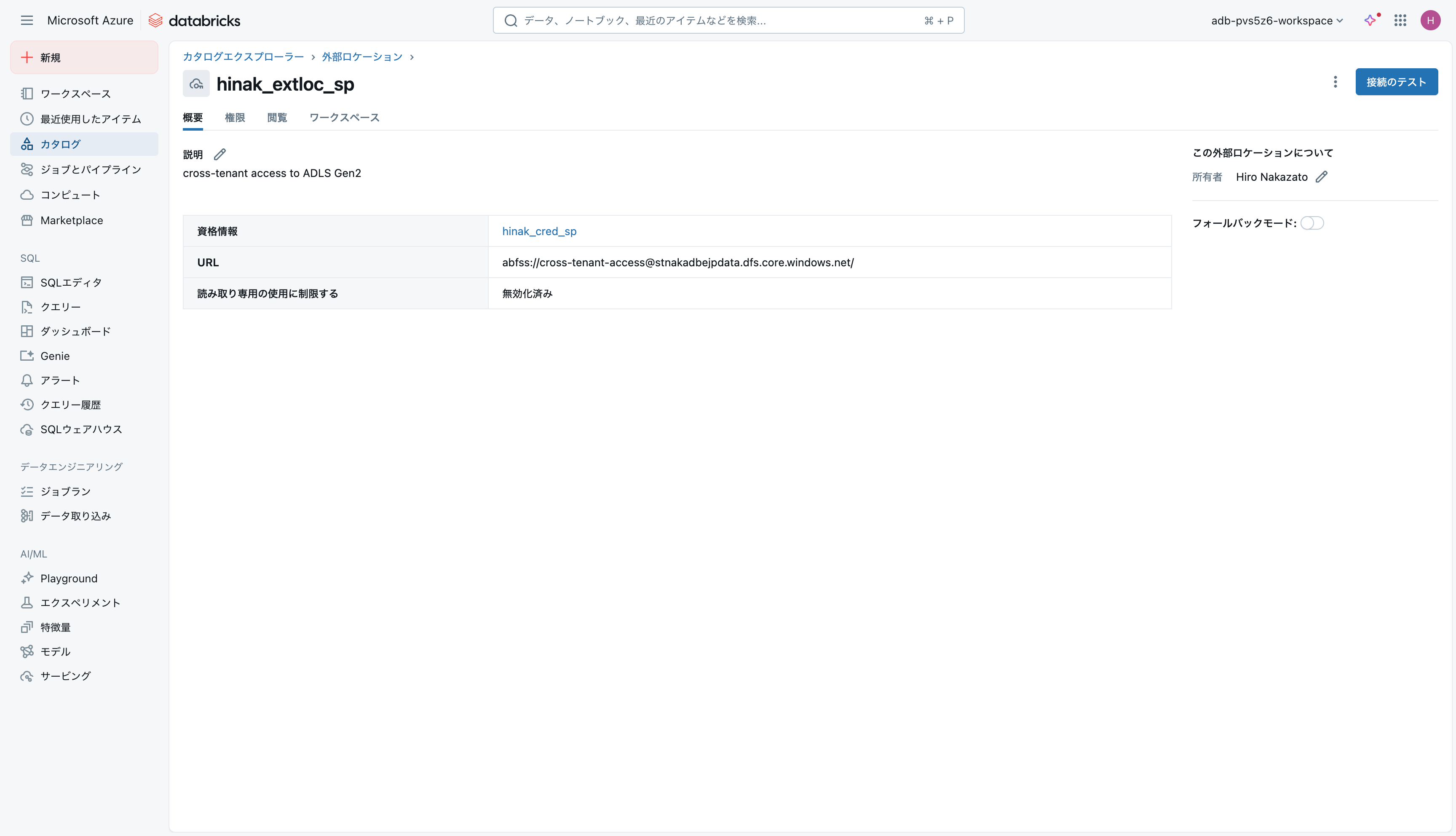Click breadcrumb chevron after 外部ロケーション

point(412,57)
